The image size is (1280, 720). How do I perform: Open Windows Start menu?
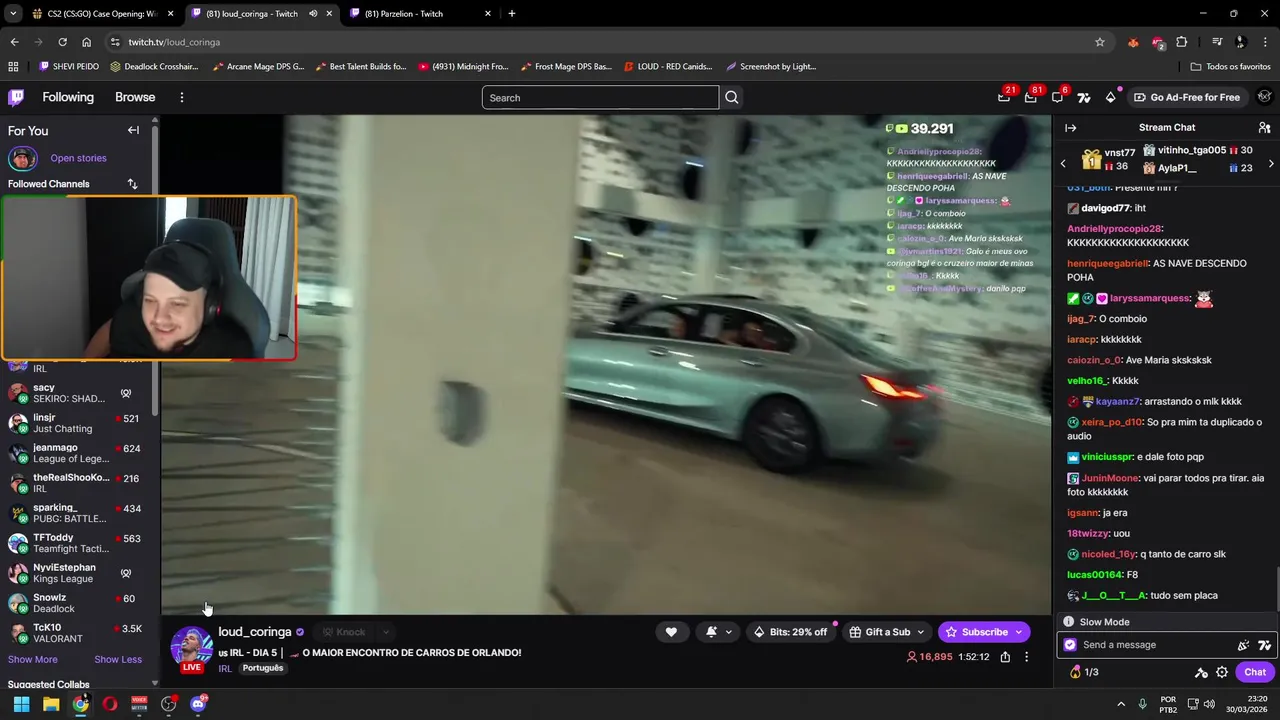[x=21, y=704]
